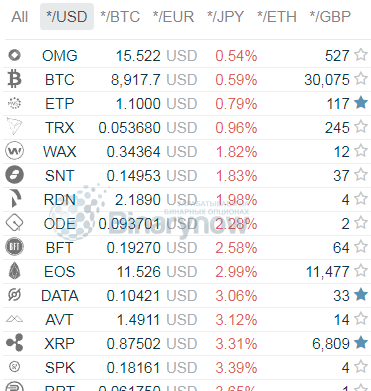Click the Bitcoin coin icon
Image resolution: width=371 pixels, height=391 pixels.
click(14, 79)
